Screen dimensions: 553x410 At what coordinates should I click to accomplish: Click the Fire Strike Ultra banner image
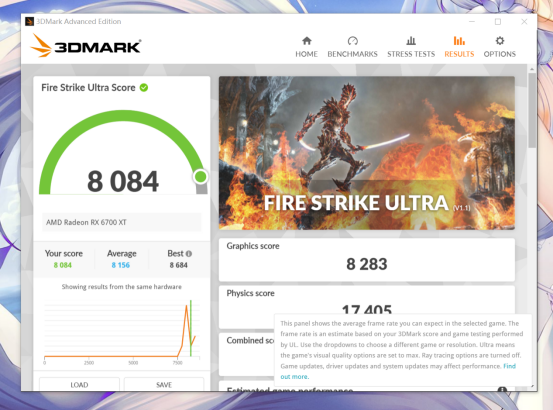tap(367, 153)
